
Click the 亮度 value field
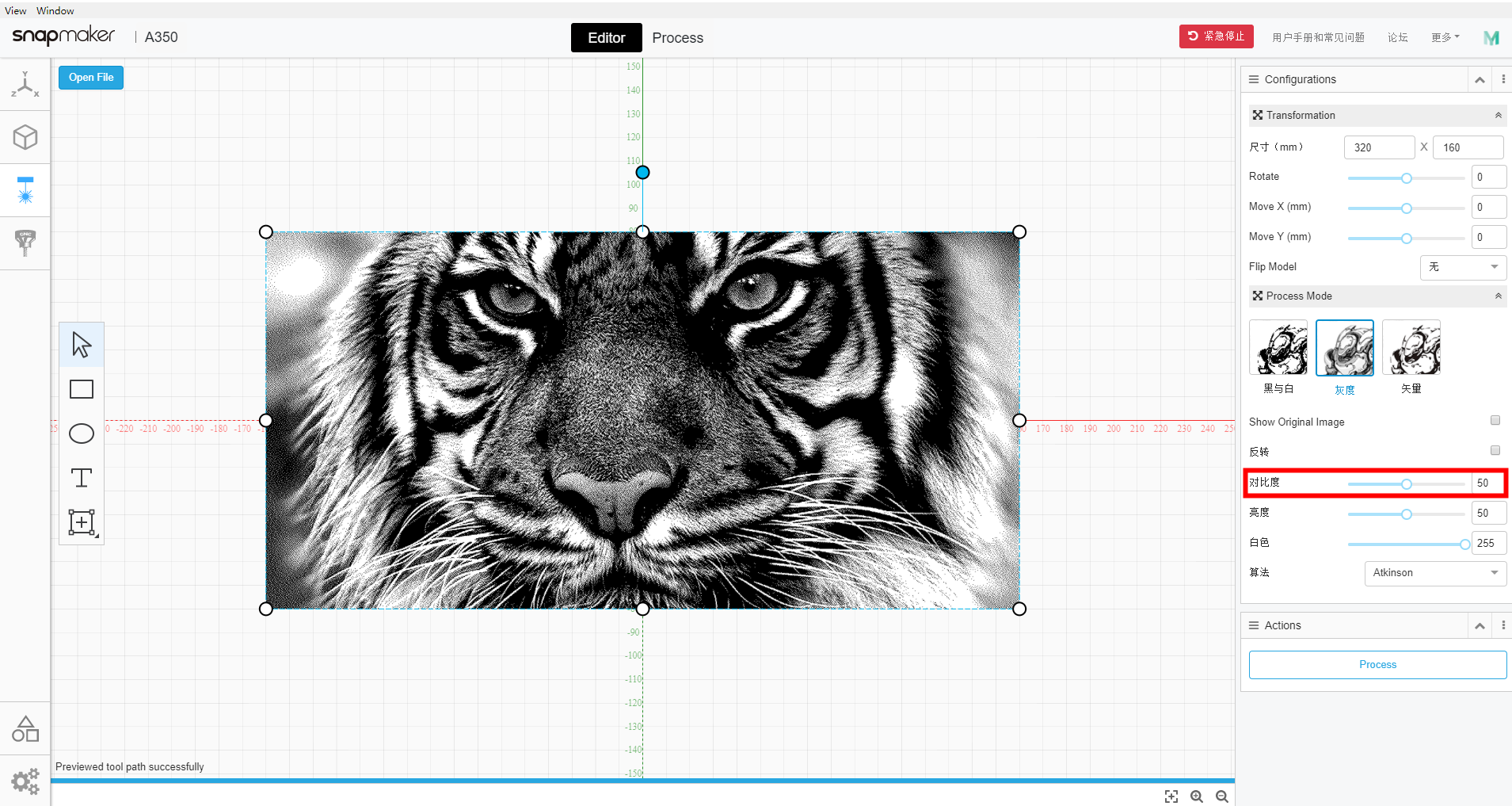click(1489, 514)
